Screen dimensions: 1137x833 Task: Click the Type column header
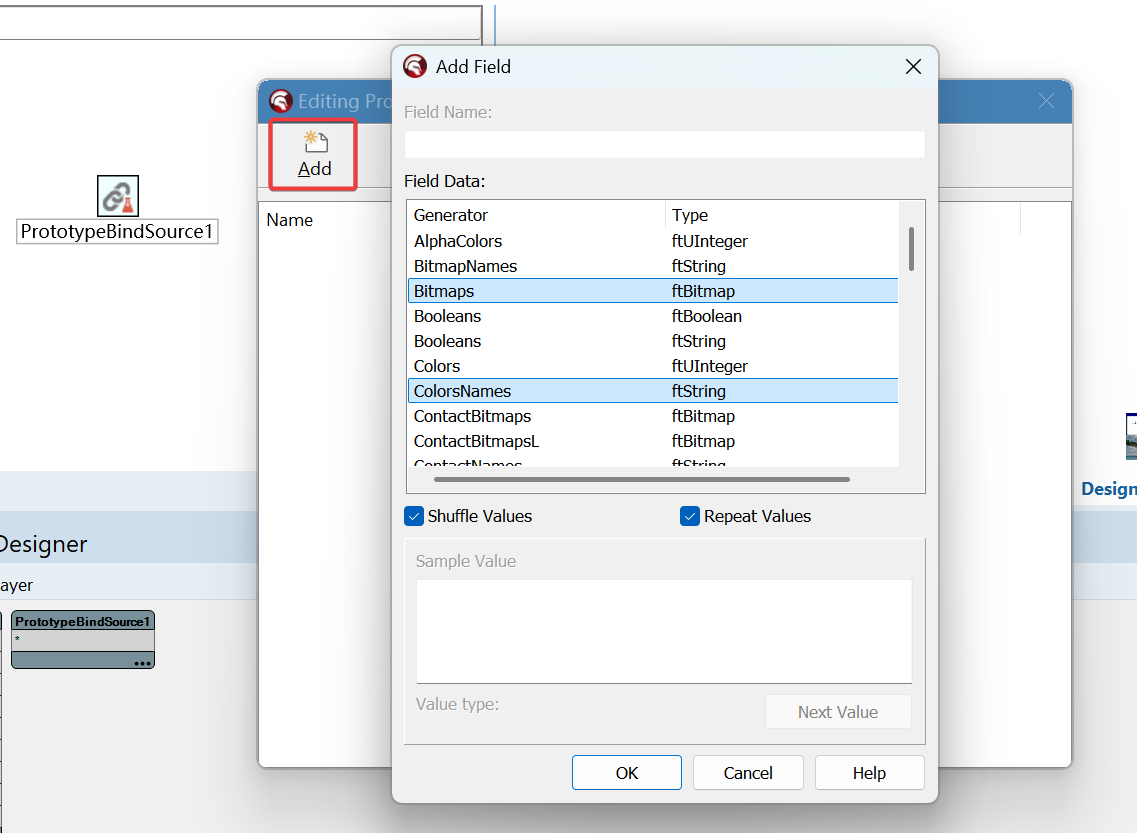[x=782, y=215]
